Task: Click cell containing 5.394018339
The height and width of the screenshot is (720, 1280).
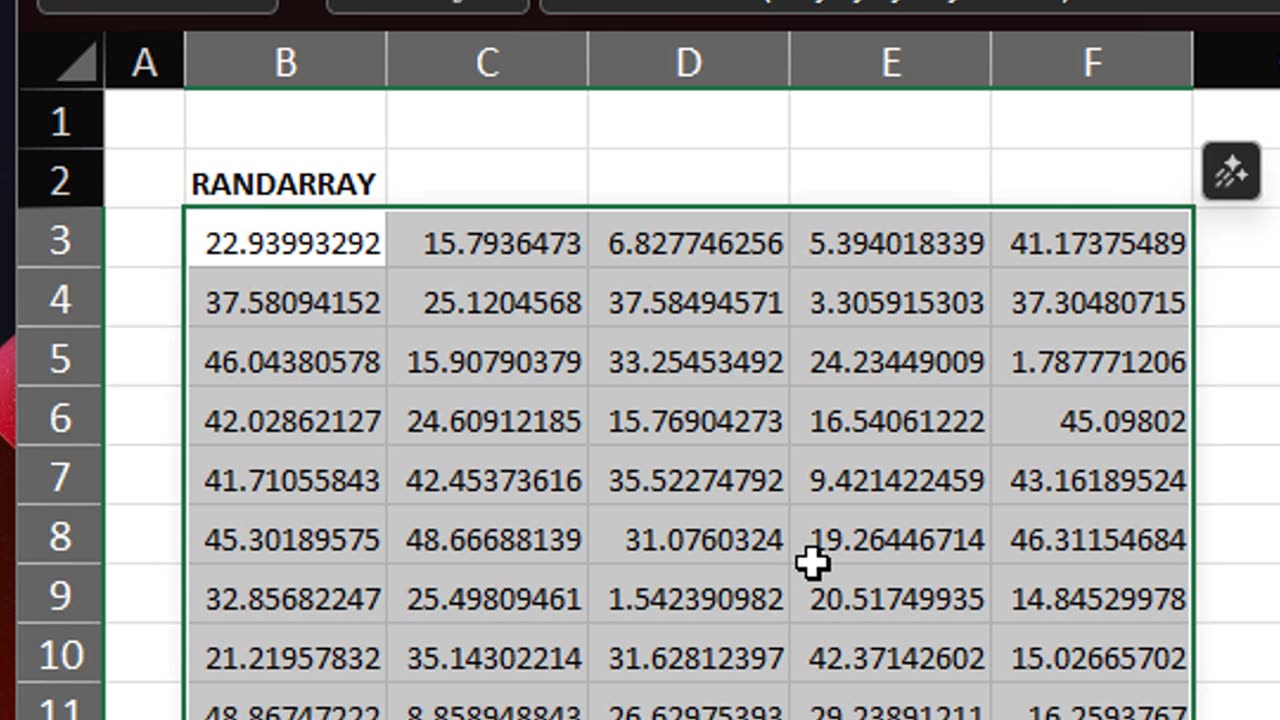Action: coord(890,239)
